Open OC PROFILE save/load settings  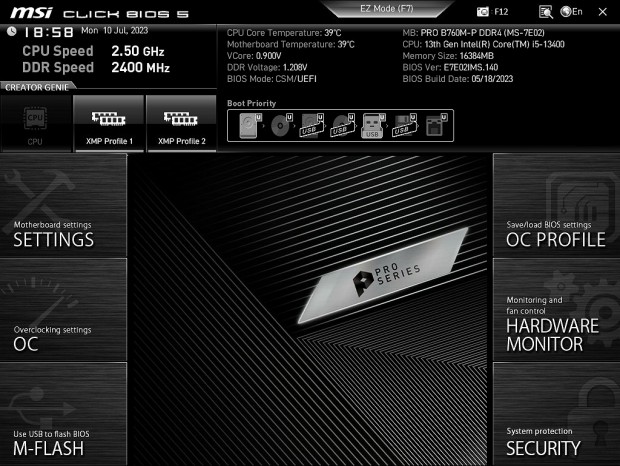[x=555, y=234]
